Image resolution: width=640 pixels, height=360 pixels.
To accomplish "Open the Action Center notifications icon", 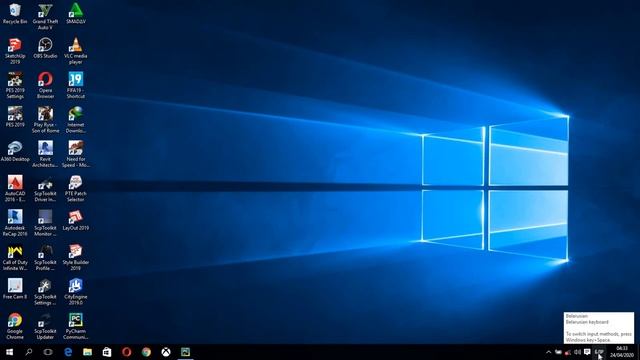I will click(x=587, y=352).
